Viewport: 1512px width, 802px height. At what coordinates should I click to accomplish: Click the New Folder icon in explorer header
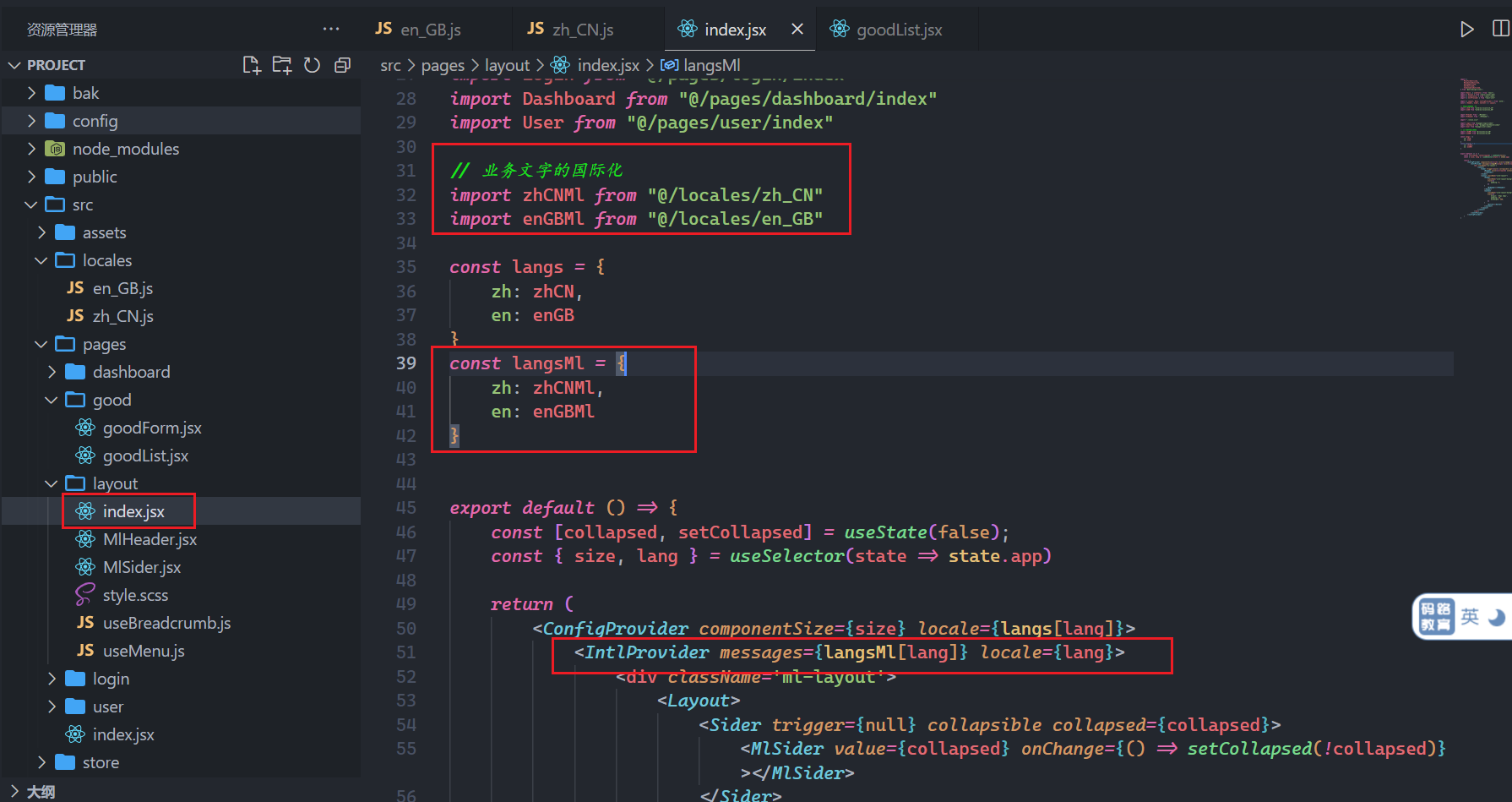[x=282, y=65]
